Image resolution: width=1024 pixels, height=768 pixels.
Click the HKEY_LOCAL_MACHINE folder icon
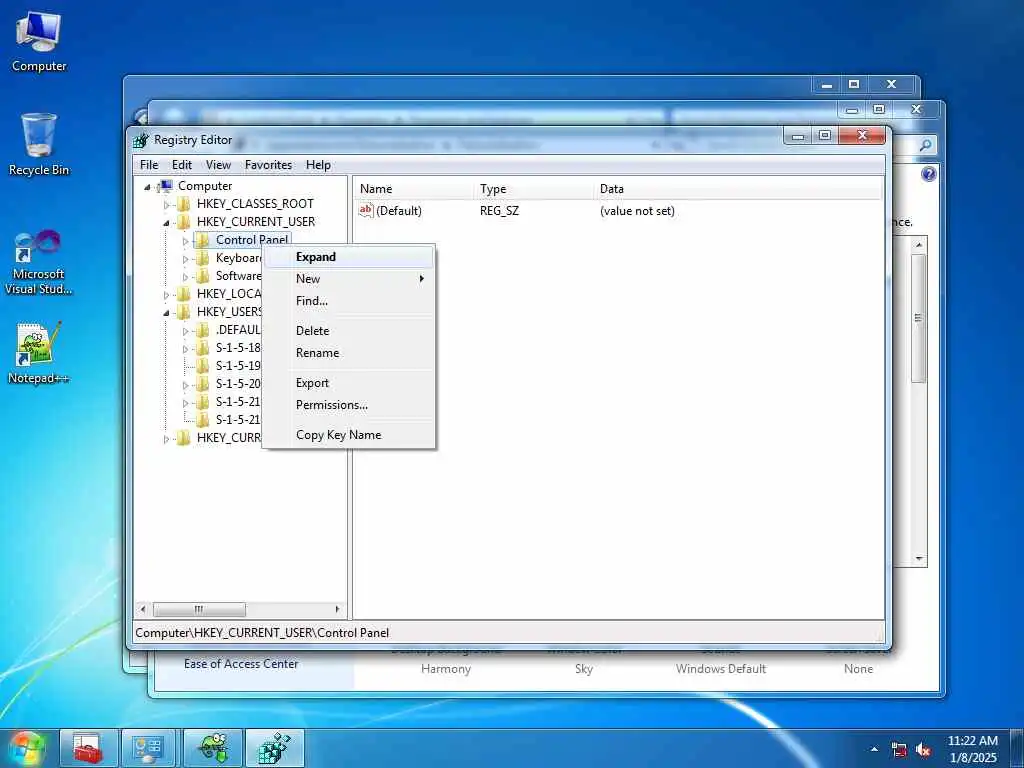point(184,294)
